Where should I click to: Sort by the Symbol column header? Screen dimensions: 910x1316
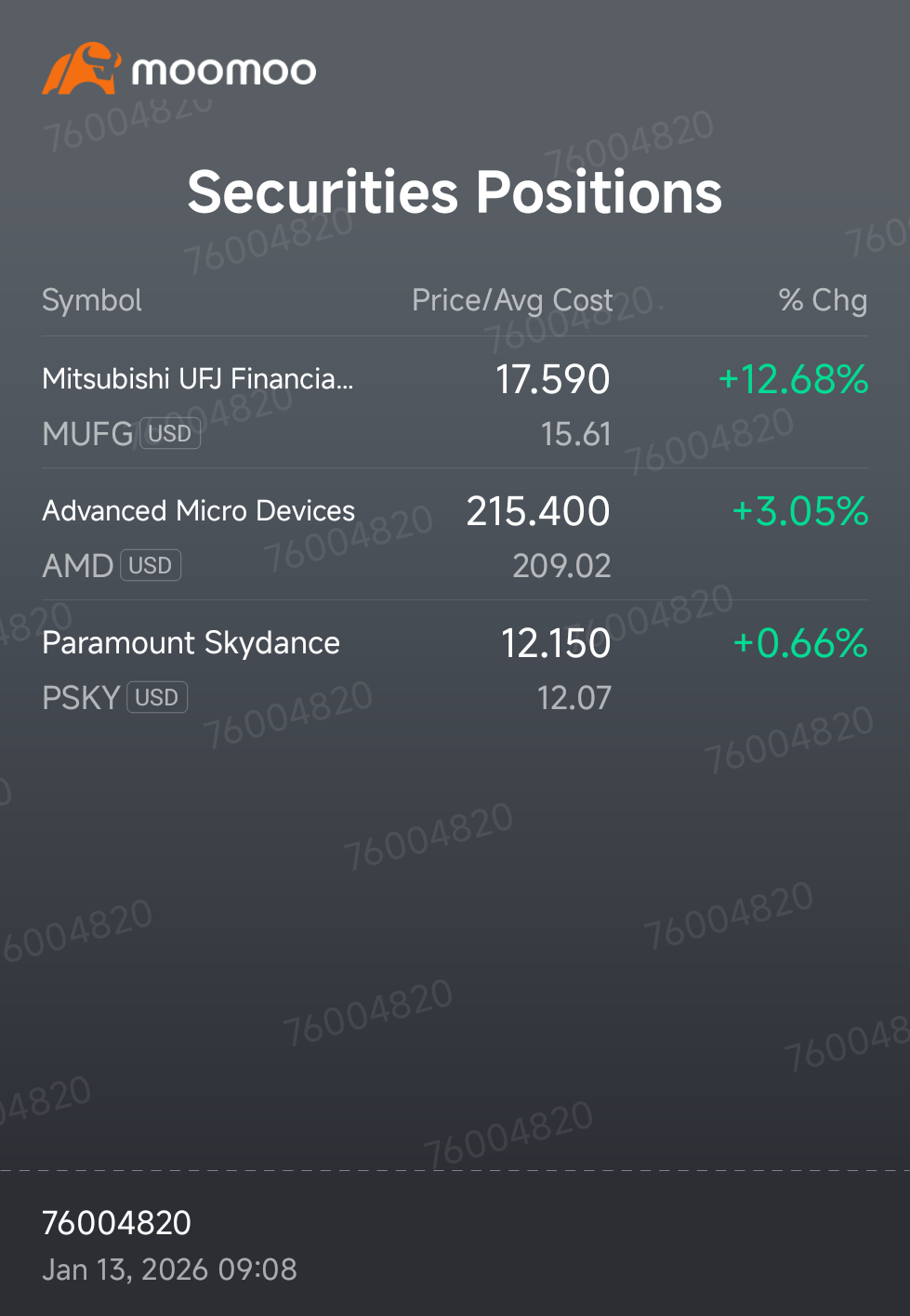click(x=92, y=300)
